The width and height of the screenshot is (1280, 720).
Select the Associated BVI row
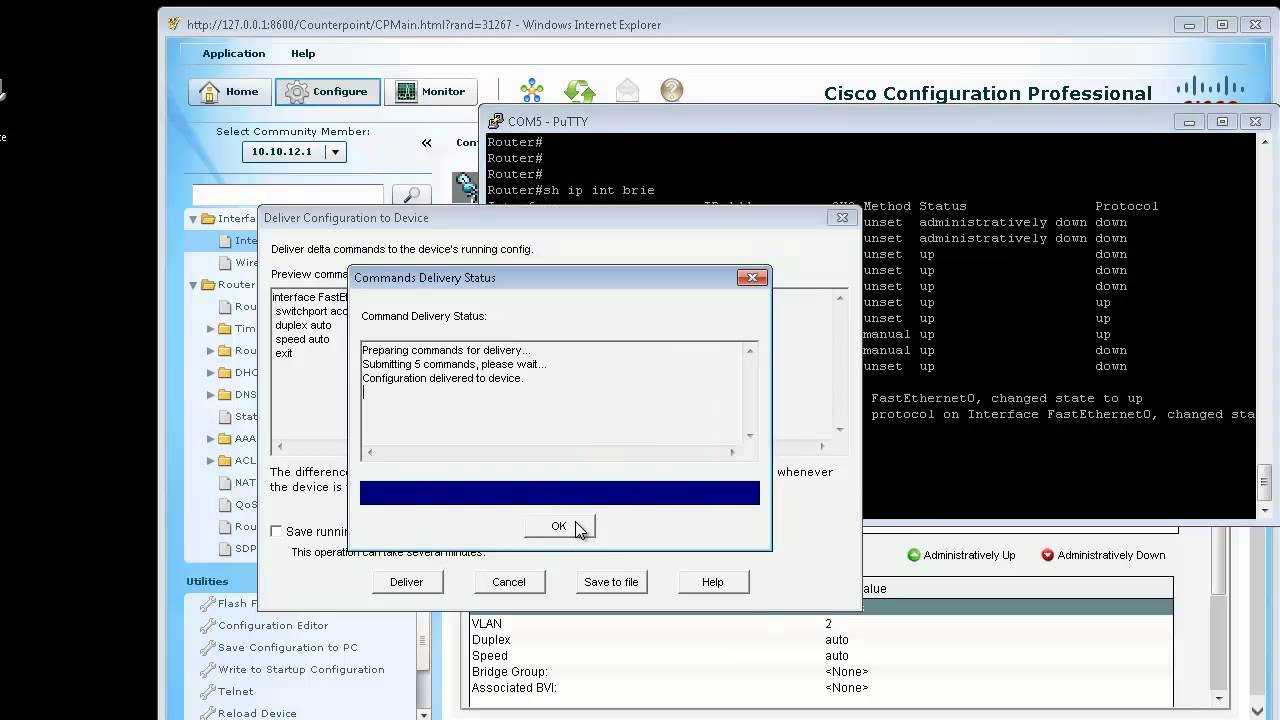[820, 688]
